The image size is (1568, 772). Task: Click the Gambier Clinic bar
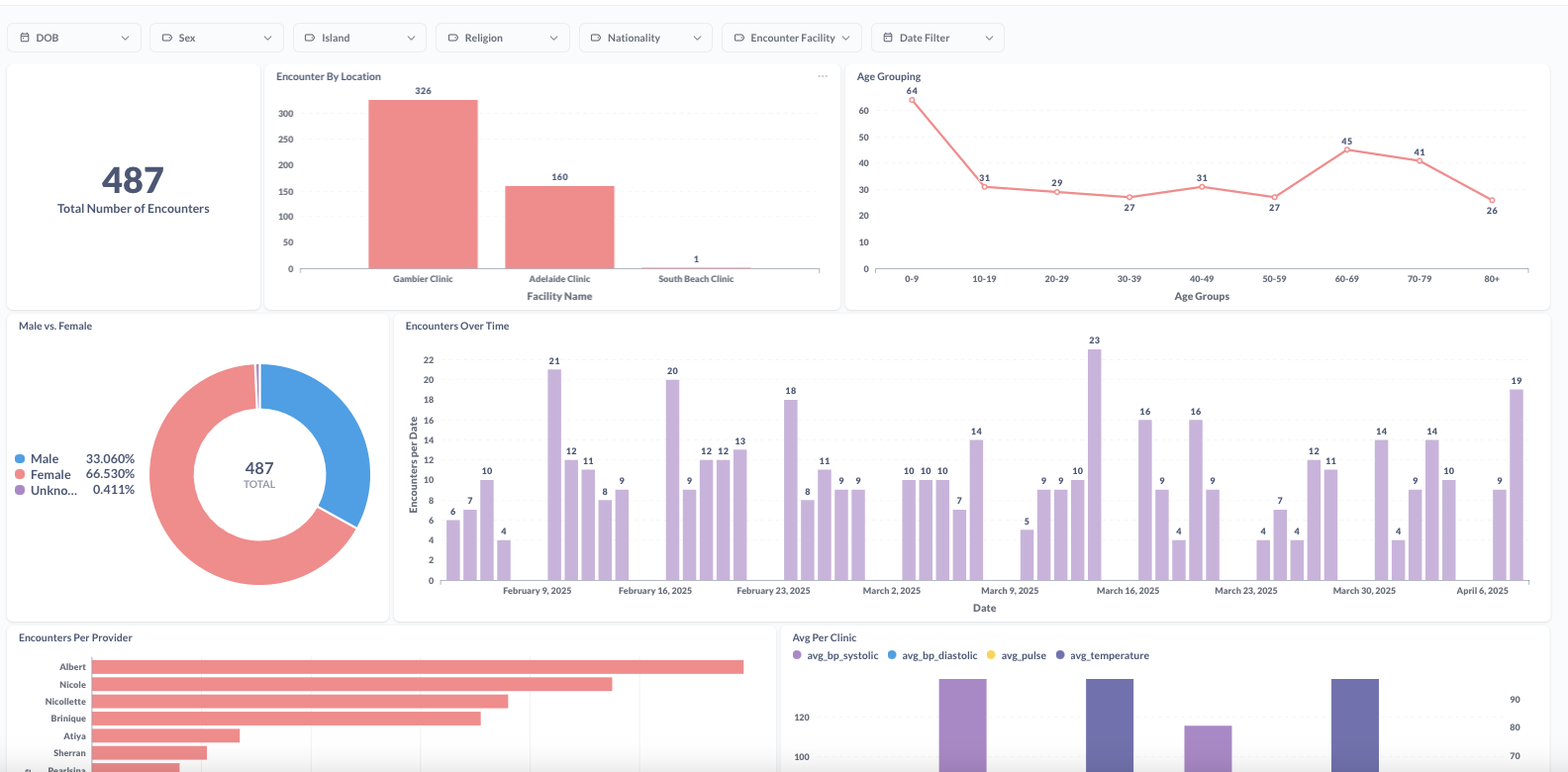423,184
